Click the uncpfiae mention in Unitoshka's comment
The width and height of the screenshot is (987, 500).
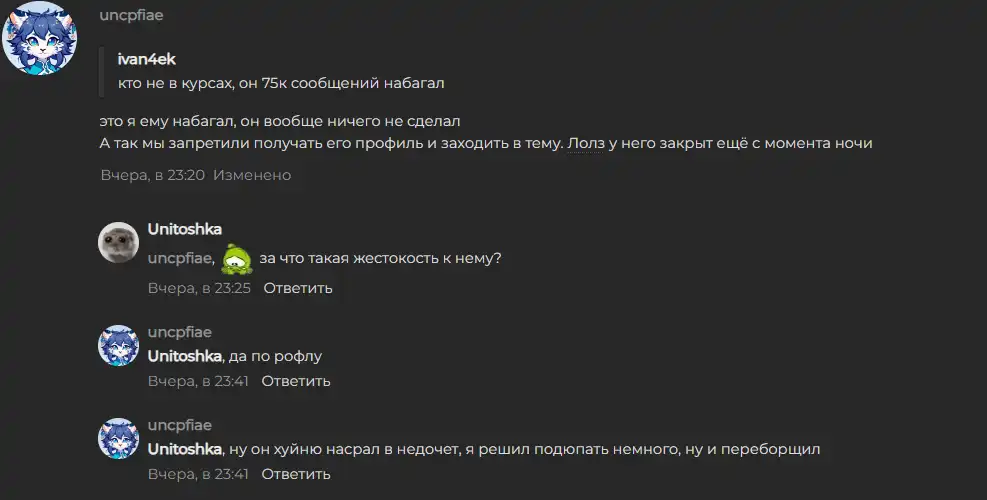pos(181,258)
